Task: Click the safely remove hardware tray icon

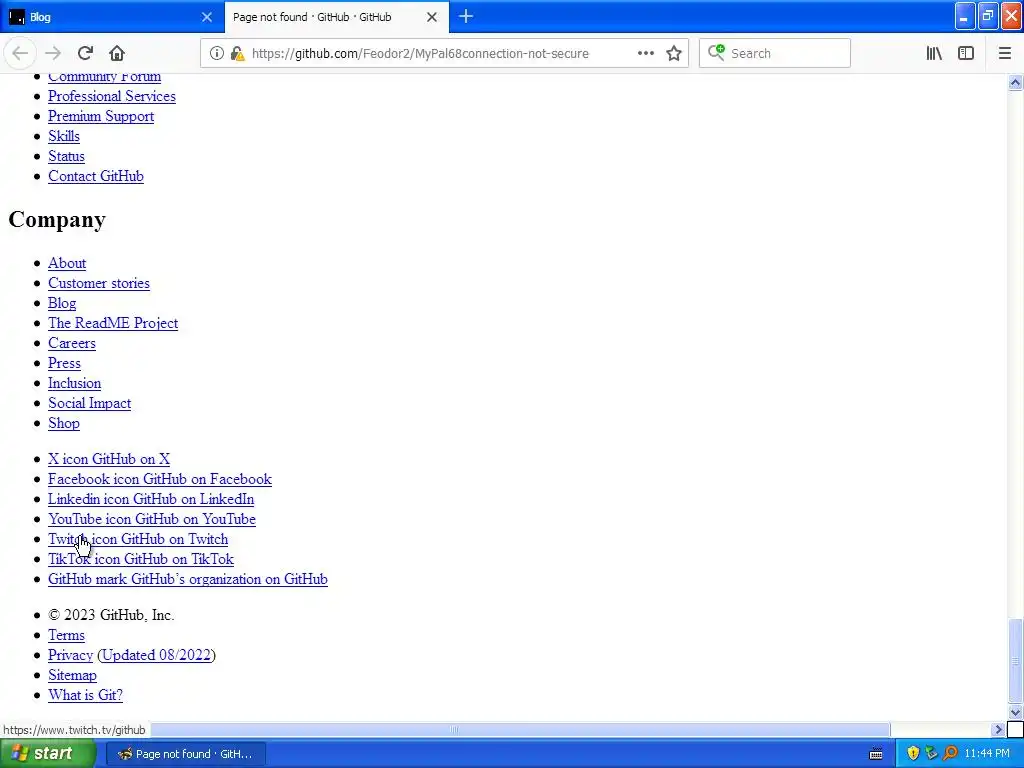Action: coord(931,754)
